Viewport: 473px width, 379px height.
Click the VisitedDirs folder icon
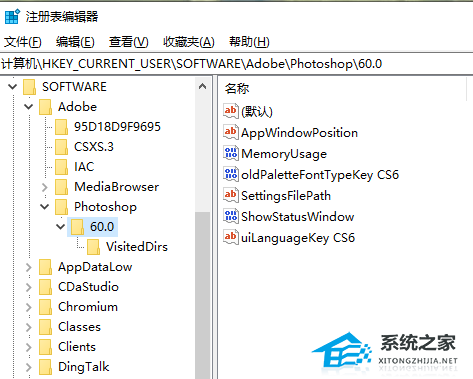tap(93, 247)
